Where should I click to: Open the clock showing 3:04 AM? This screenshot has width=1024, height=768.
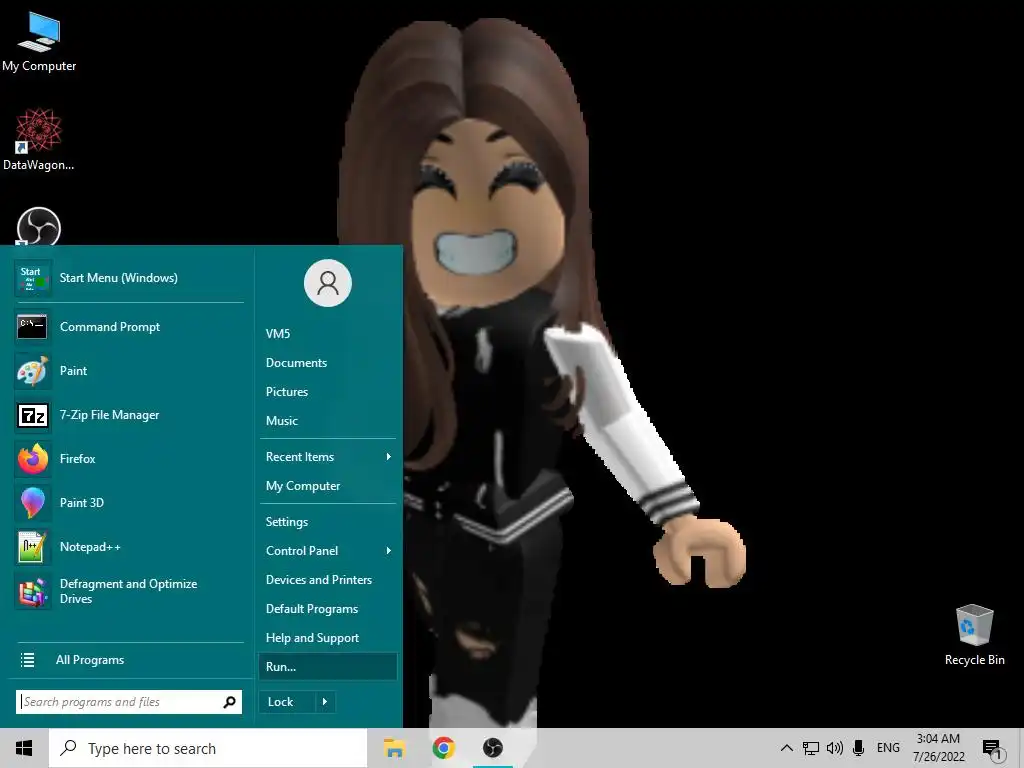coord(938,748)
